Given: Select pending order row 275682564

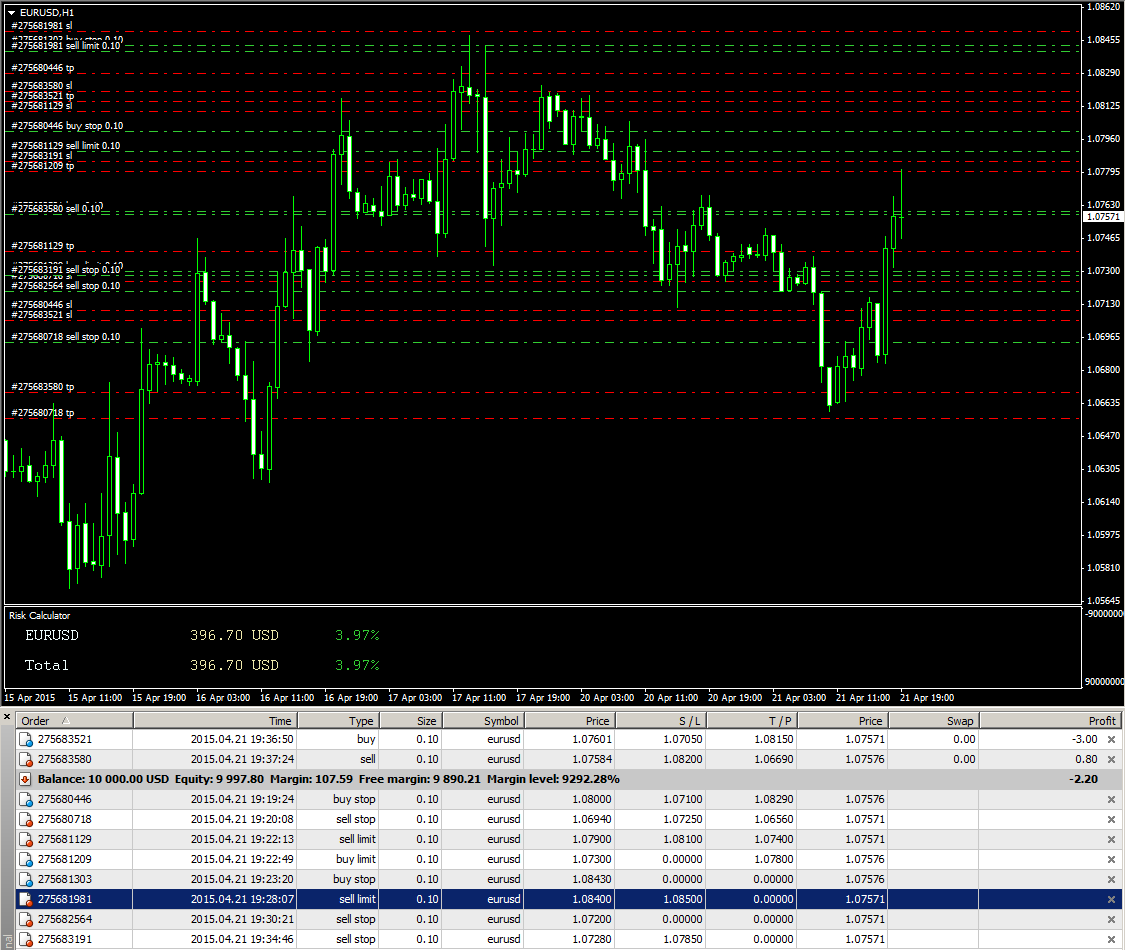Looking at the screenshot, I should pyautogui.click(x=569, y=919).
